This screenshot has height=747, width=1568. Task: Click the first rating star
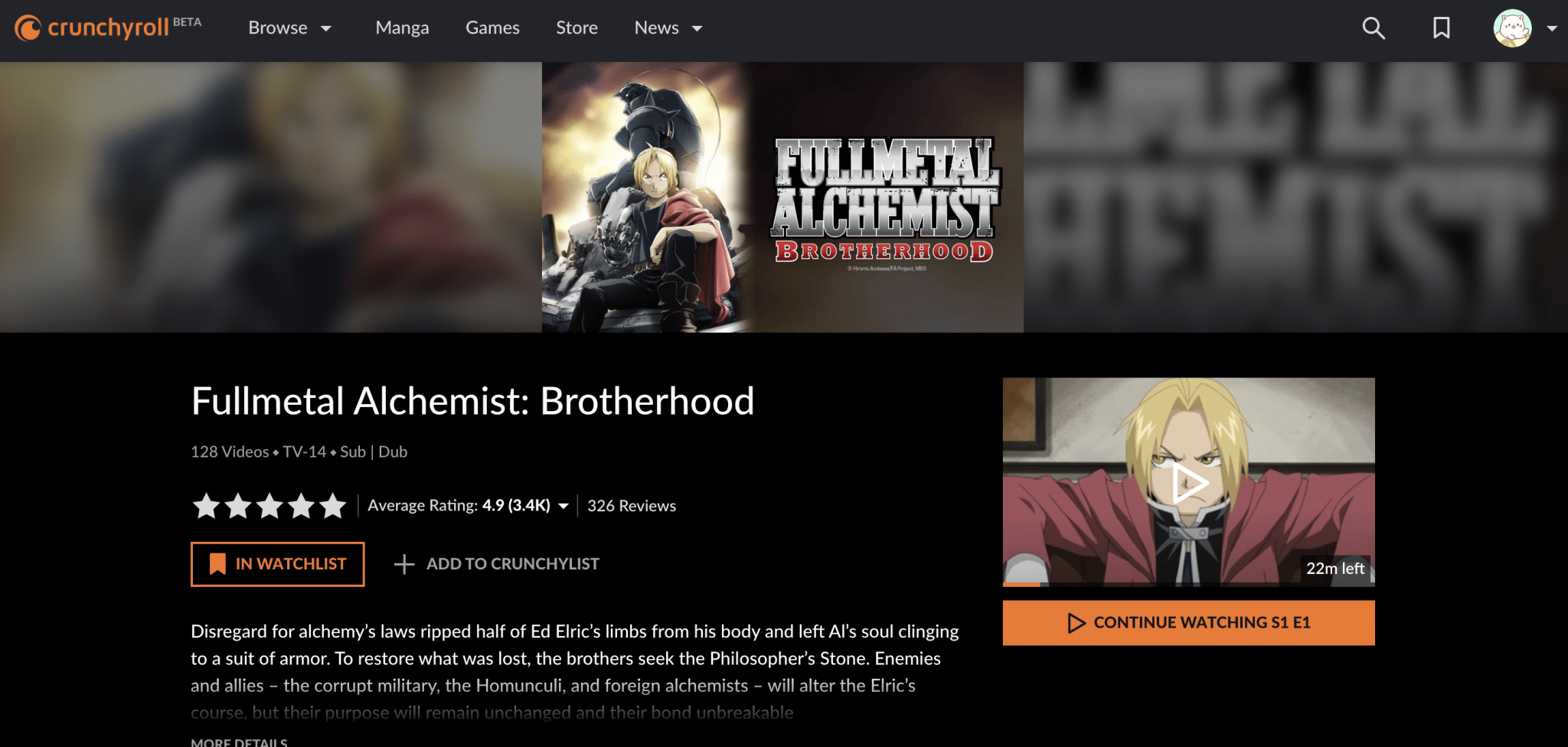206,506
